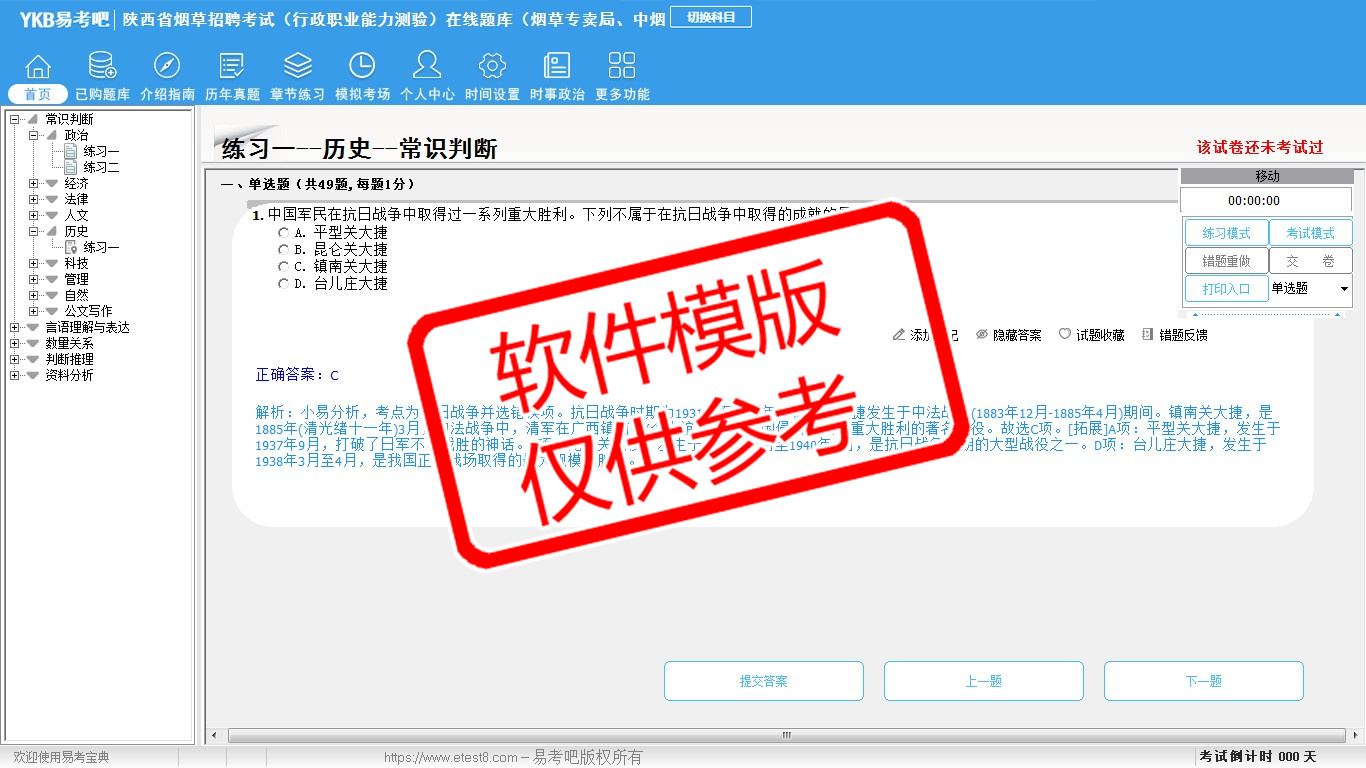Switch to 考试模式
1366x768 pixels.
click(1310, 233)
